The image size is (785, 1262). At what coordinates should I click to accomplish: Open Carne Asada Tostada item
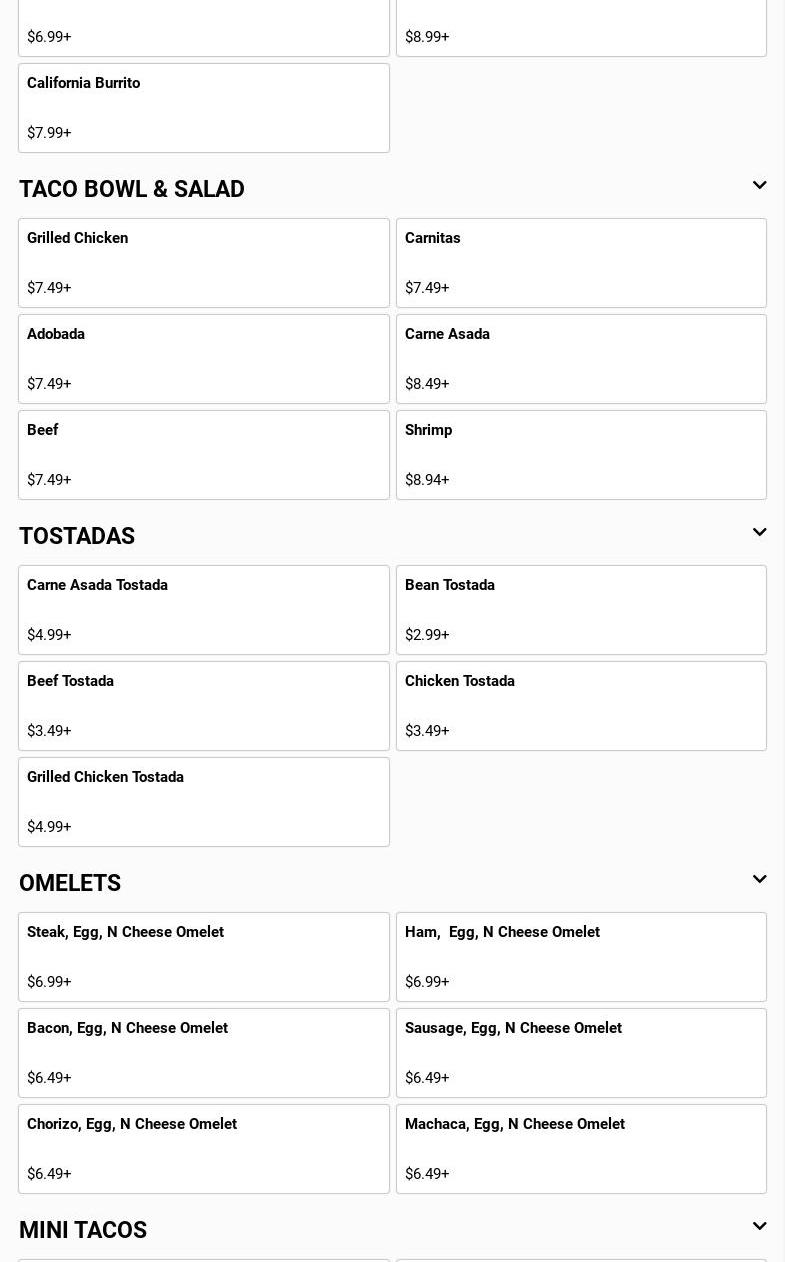(204, 610)
